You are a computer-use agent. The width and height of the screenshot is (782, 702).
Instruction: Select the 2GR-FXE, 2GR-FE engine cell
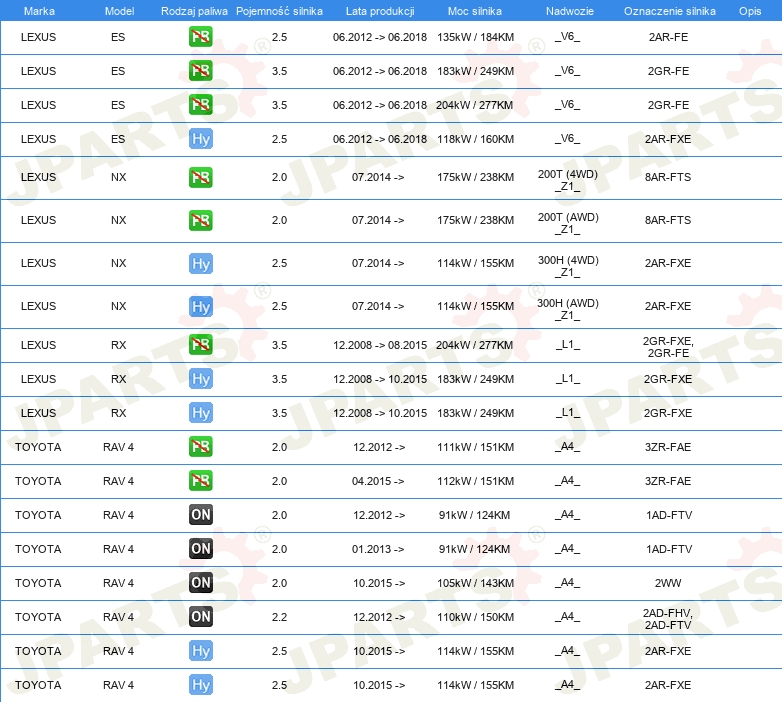(668, 347)
